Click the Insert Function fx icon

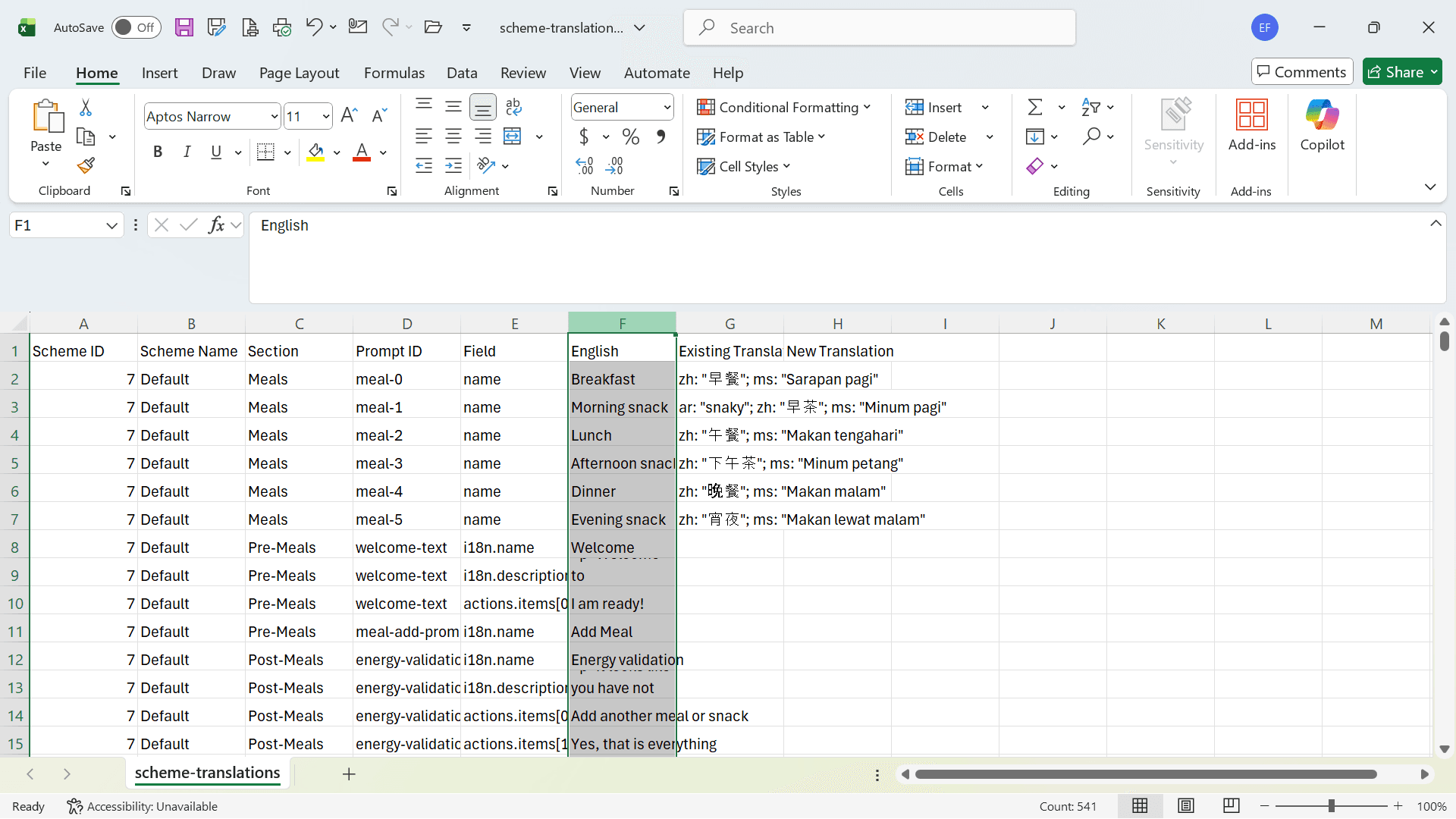[x=216, y=225]
